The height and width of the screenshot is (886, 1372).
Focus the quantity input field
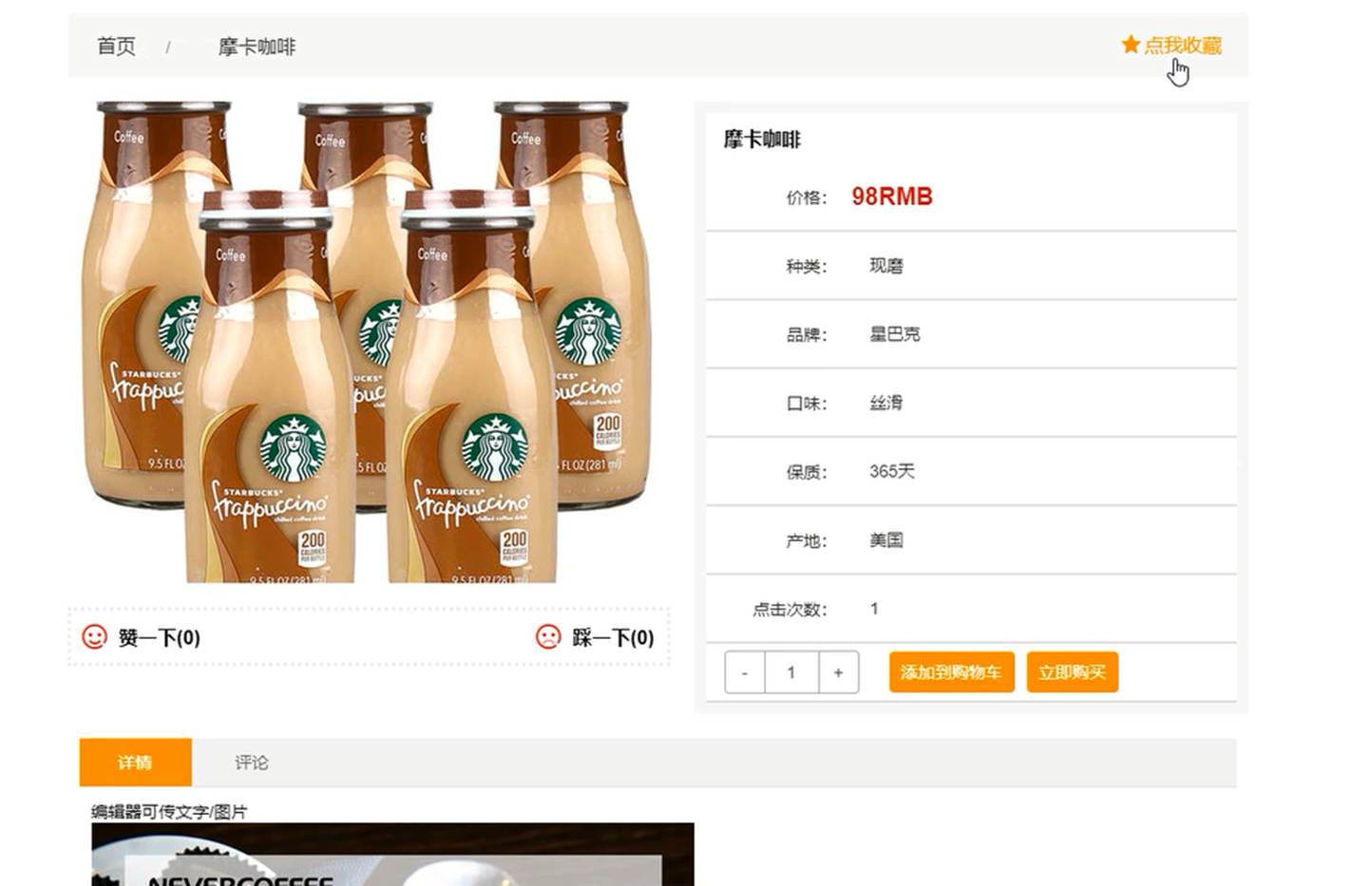click(x=791, y=672)
